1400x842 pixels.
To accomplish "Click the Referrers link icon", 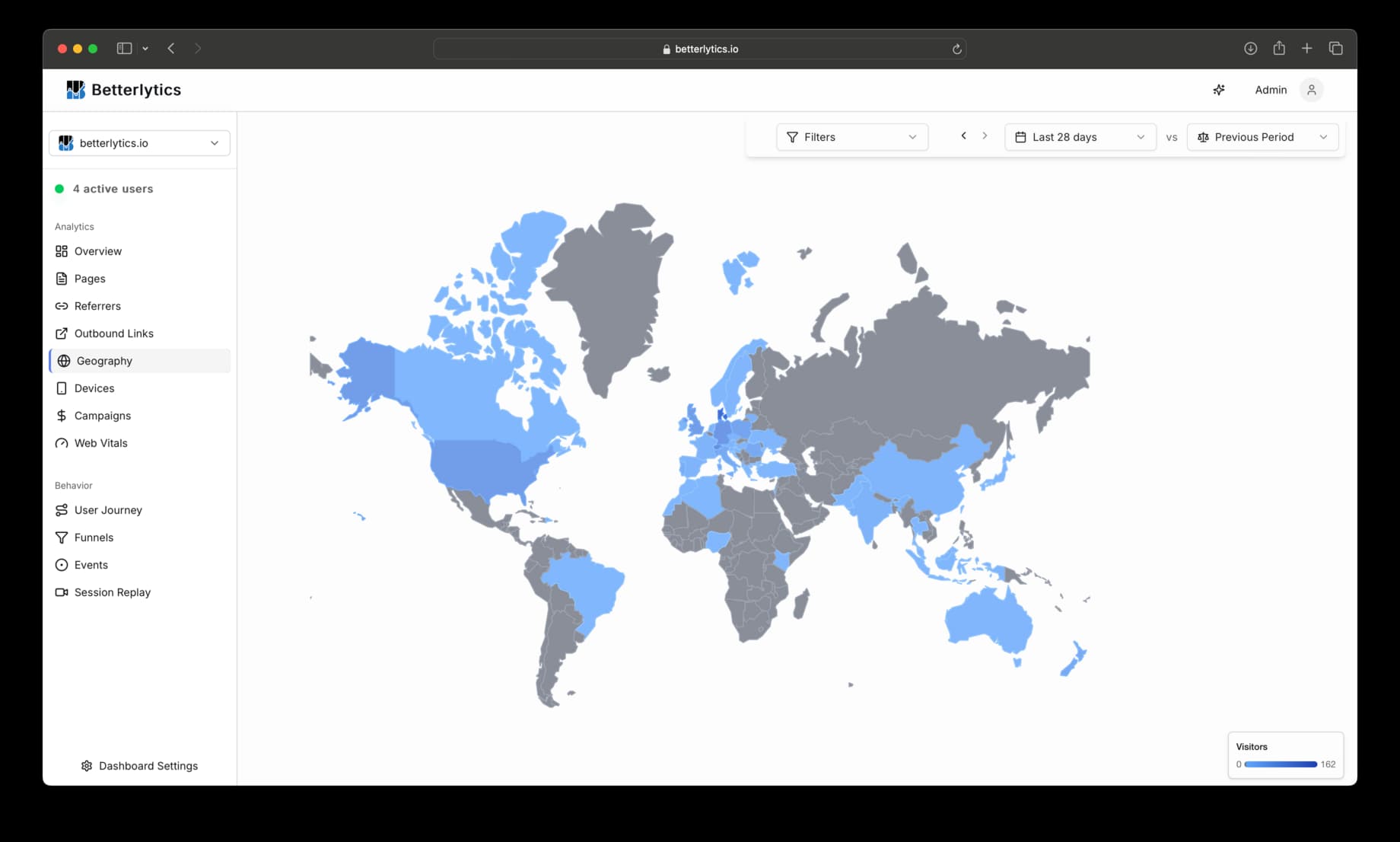I will 62,305.
